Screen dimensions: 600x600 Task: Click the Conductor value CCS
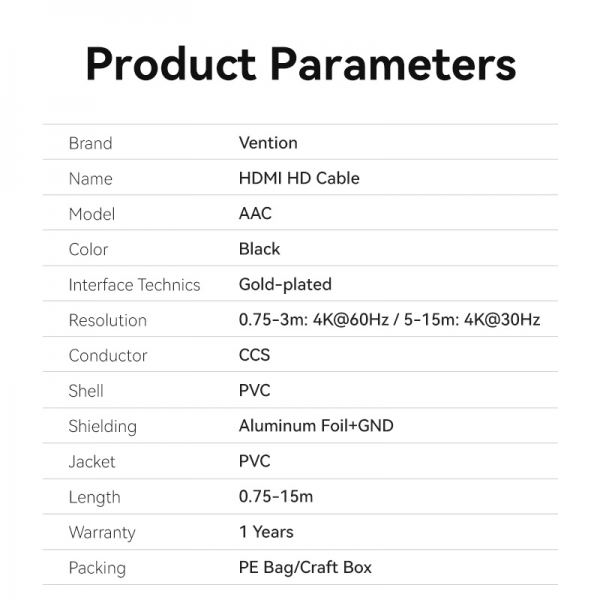pos(254,355)
